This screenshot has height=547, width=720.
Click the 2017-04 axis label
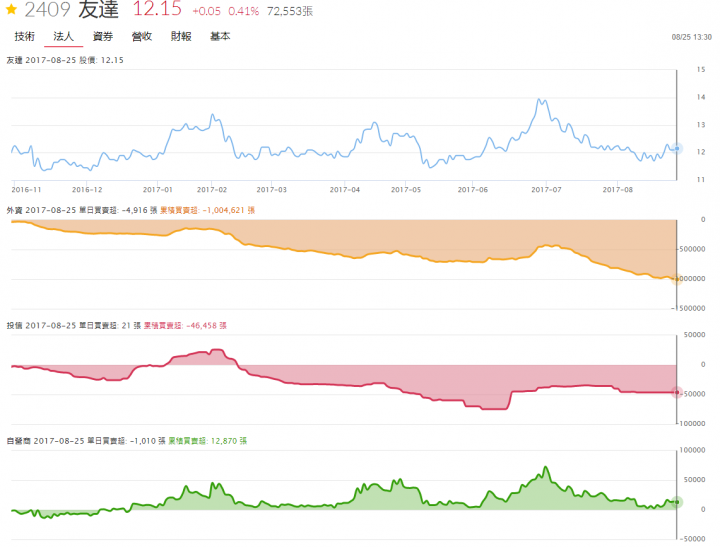pyautogui.click(x=345, y=190)
